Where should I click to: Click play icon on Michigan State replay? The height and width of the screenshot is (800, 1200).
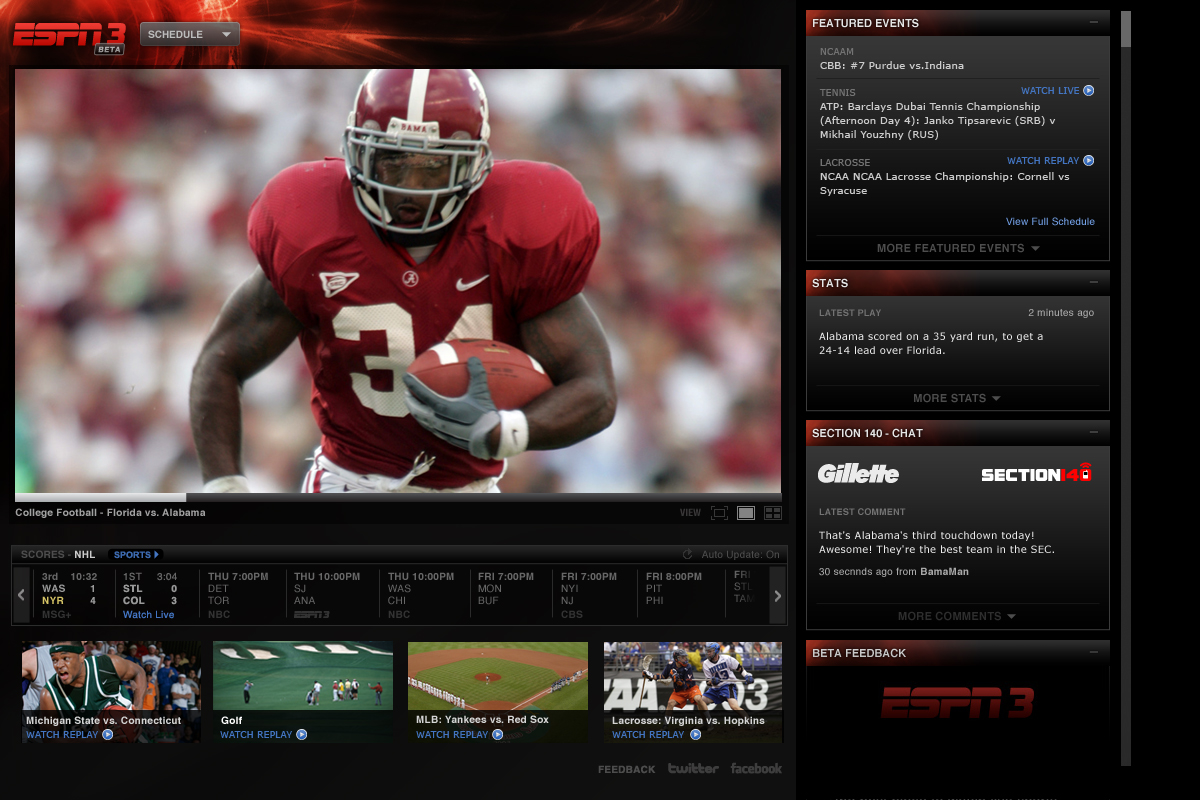[x=107, y=734]
